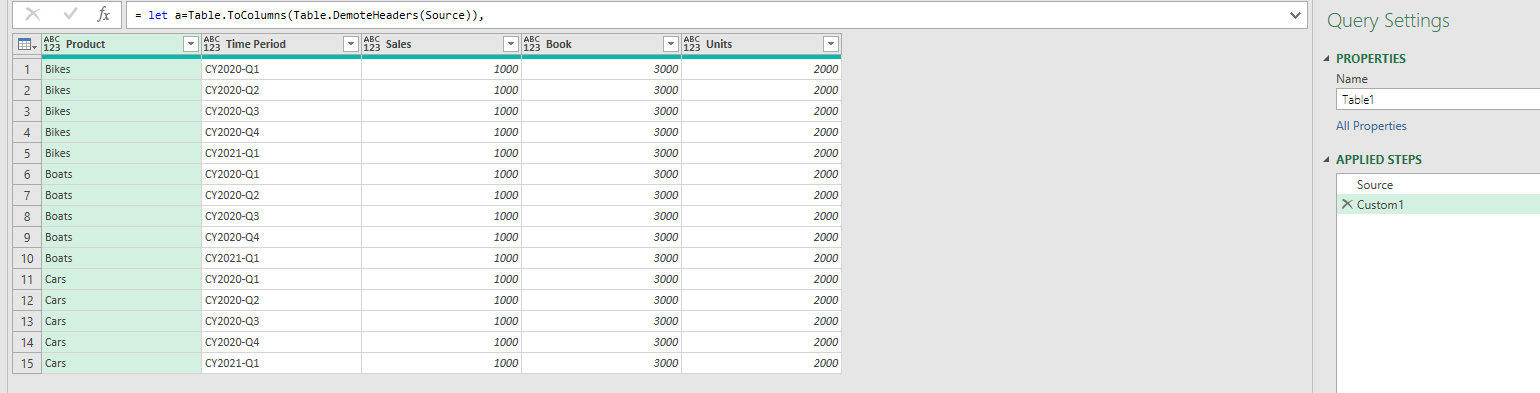Viewport: 1540px width, 393px height.
Task: Click the CY2020-Q4 cell in row 4
Action: (281, 132)
